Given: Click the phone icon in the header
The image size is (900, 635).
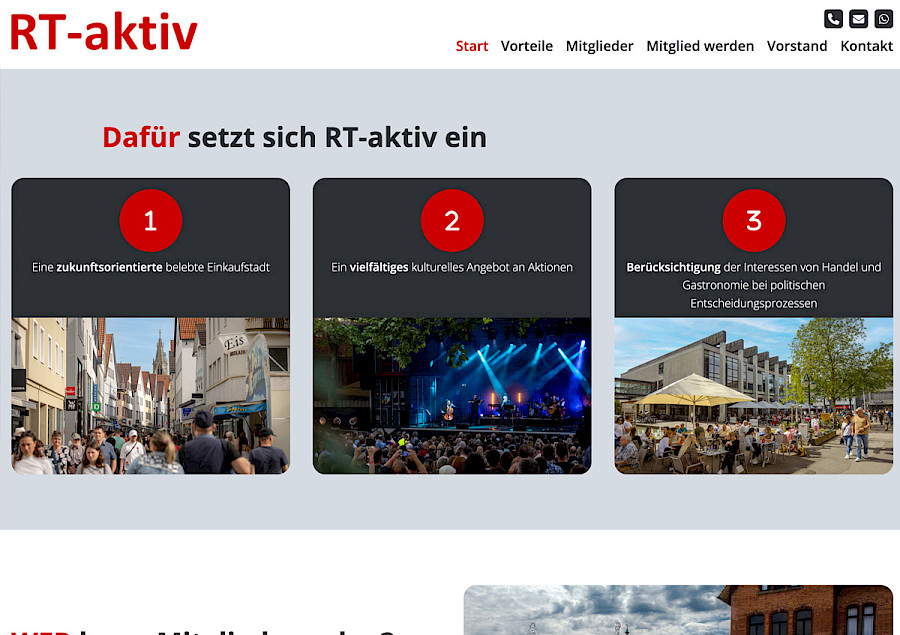Looking at the screenshot, I should (833, 19).
